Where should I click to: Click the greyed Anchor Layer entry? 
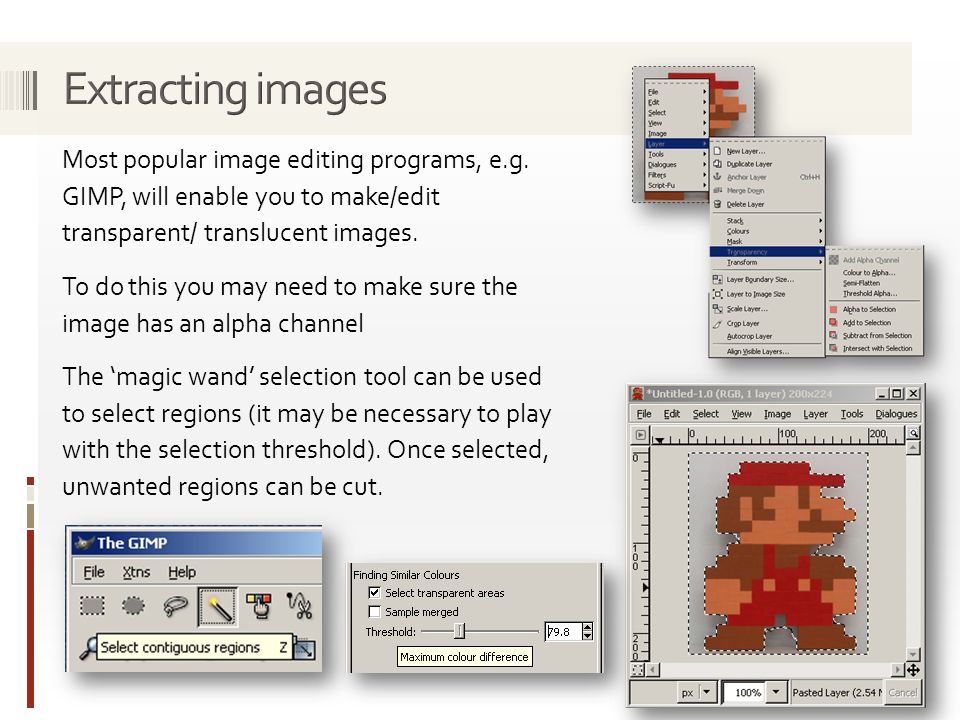point(746,177)
